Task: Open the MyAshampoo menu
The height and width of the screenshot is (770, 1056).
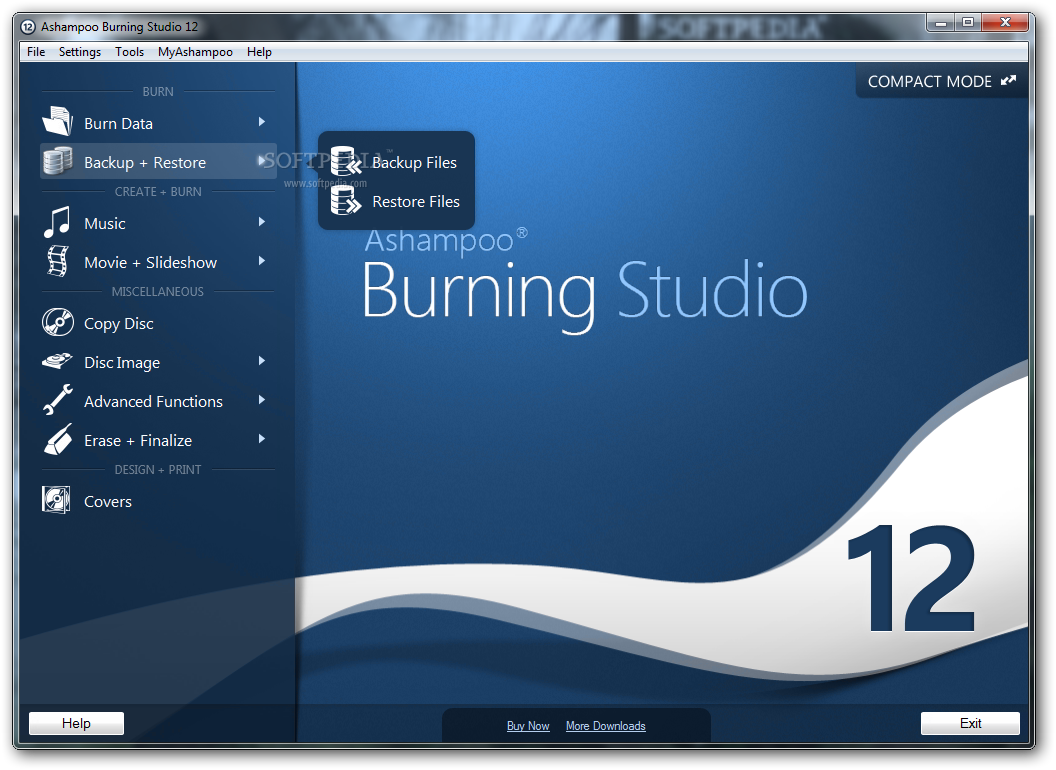Action: point(195,52)
